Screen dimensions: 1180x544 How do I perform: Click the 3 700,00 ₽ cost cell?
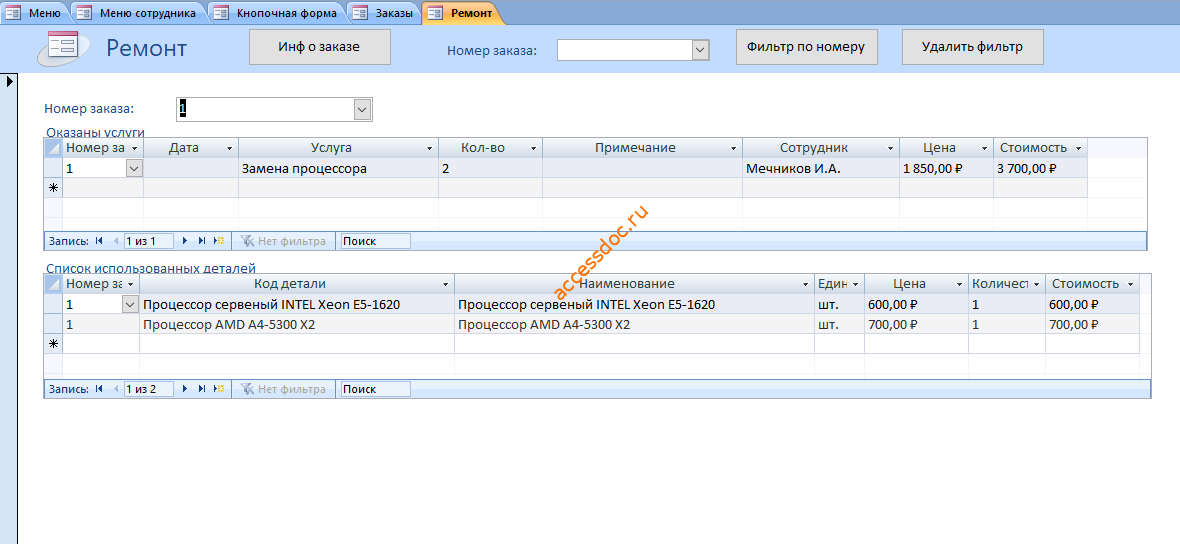click(1041, 169)
